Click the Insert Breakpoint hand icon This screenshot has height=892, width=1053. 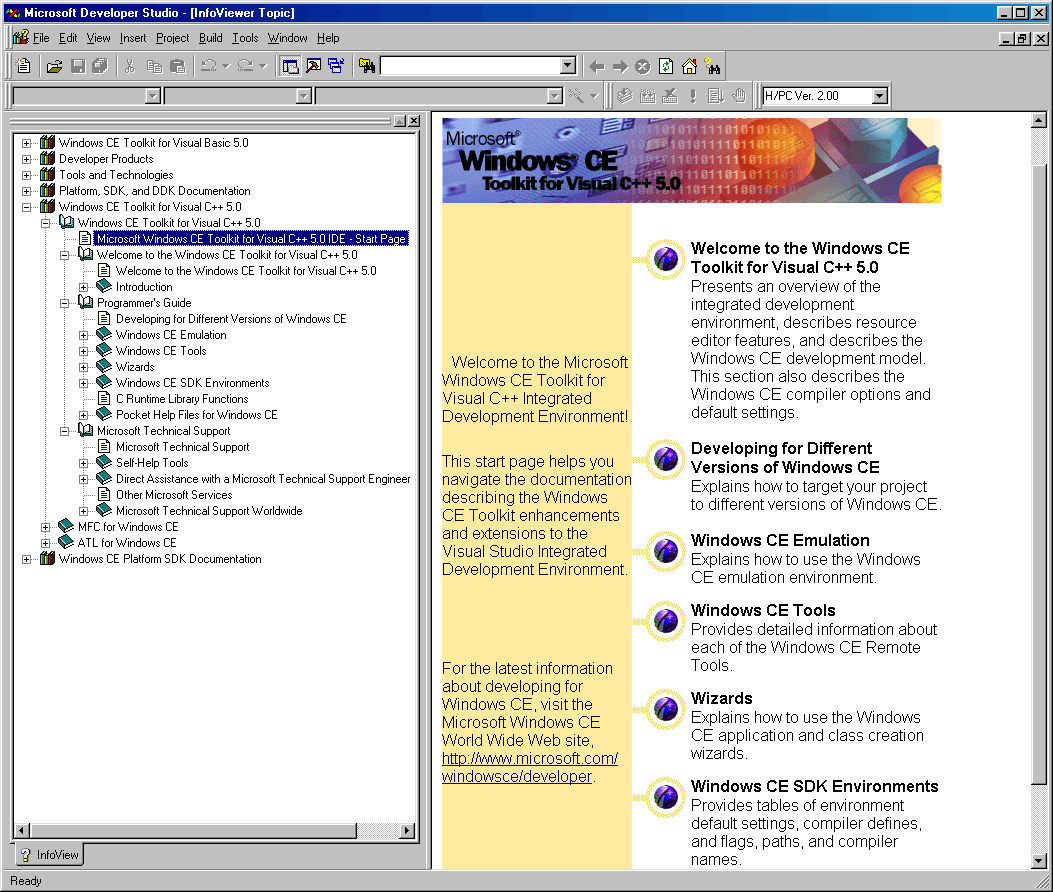tap(739, 96)
